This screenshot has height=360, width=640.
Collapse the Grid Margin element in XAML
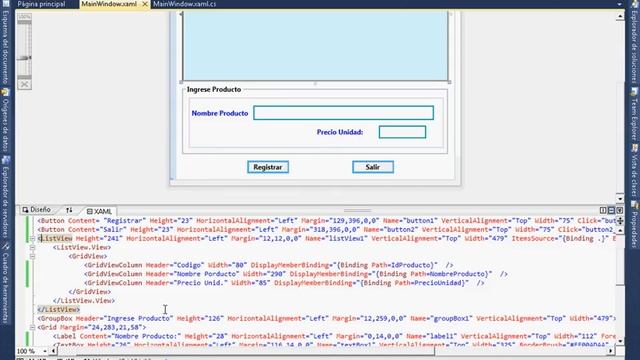coord(32,328)
